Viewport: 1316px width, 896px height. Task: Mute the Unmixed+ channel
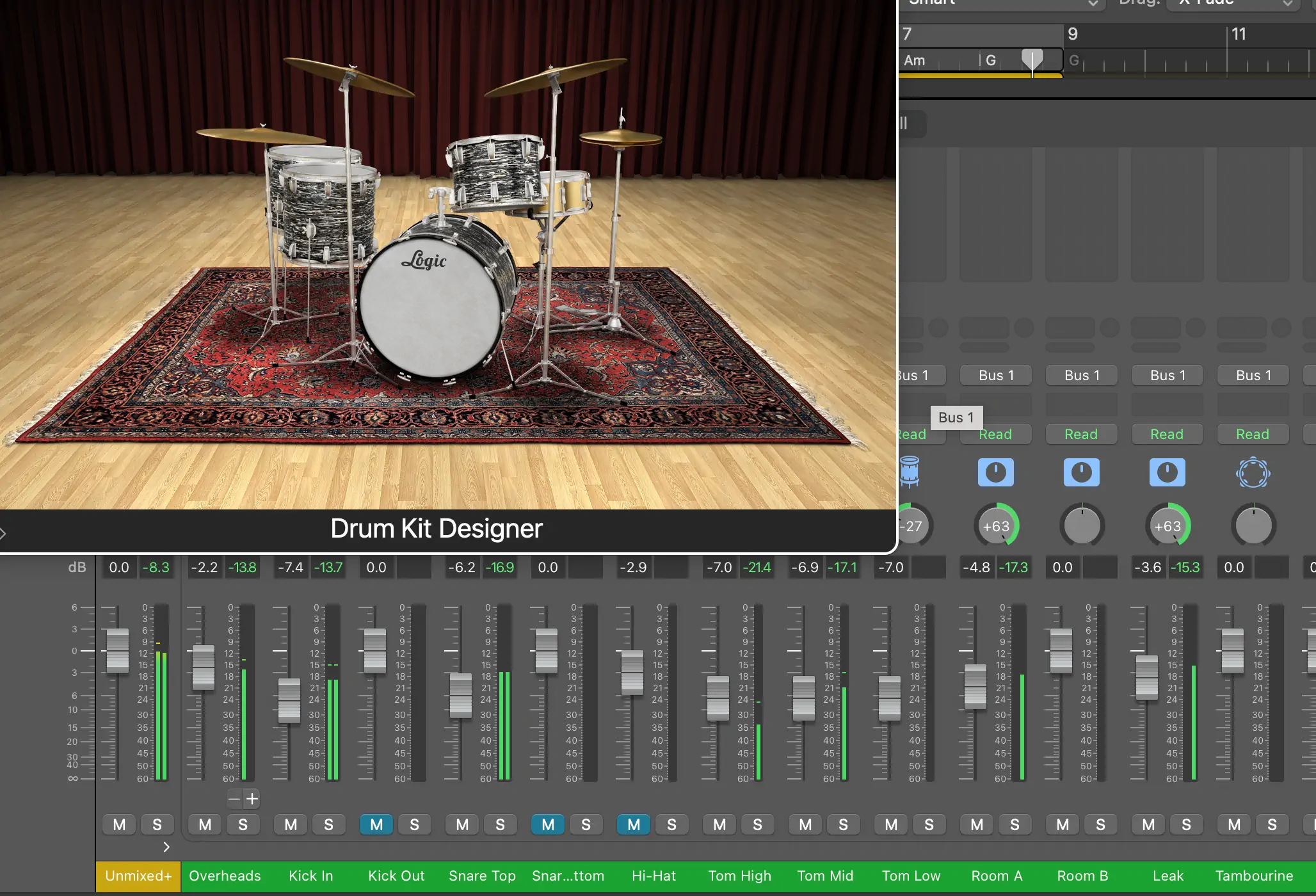[x=119, y=824]
